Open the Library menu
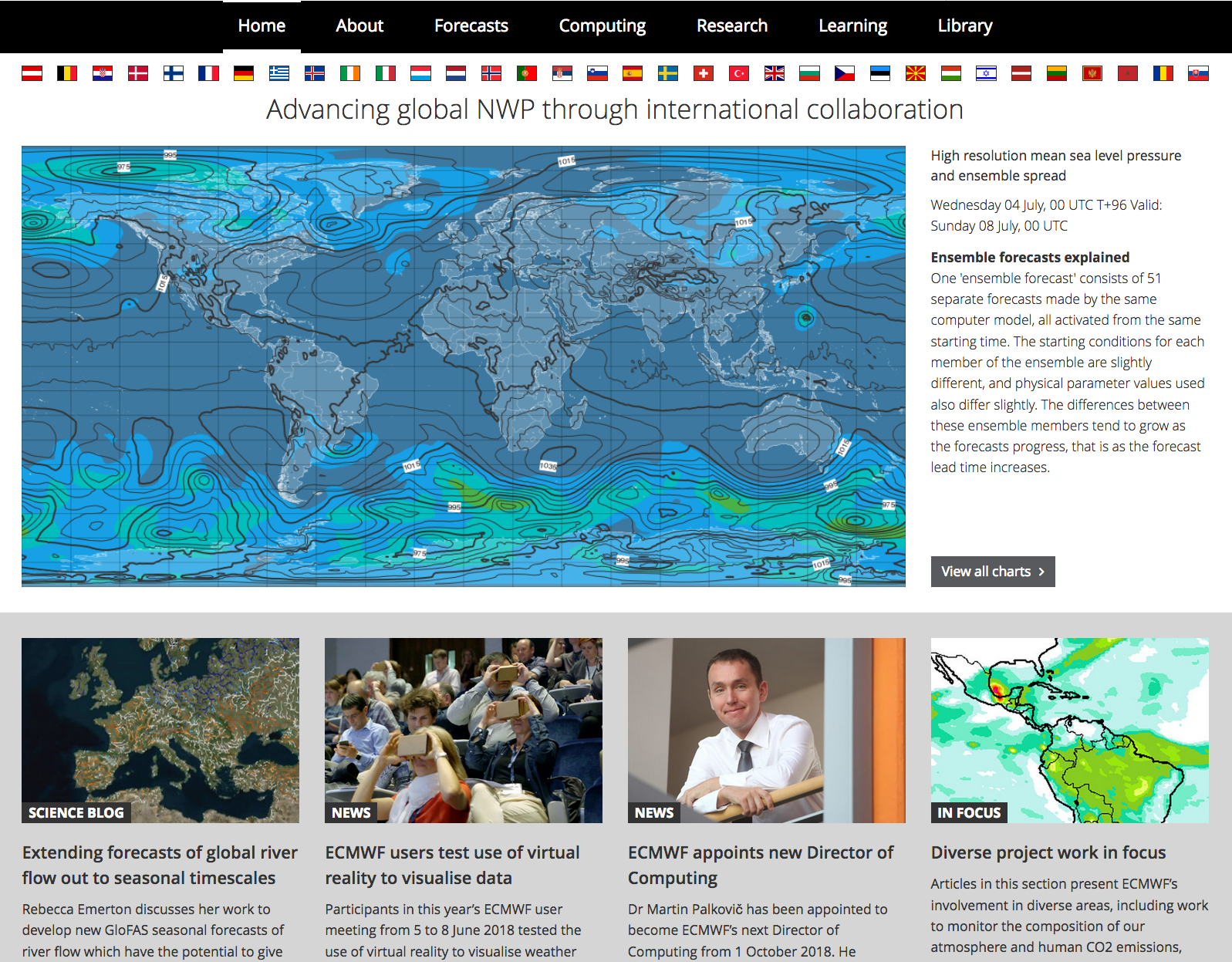Image resolution: width=1232 pixels, height=962 pixels. click(965, 26)
